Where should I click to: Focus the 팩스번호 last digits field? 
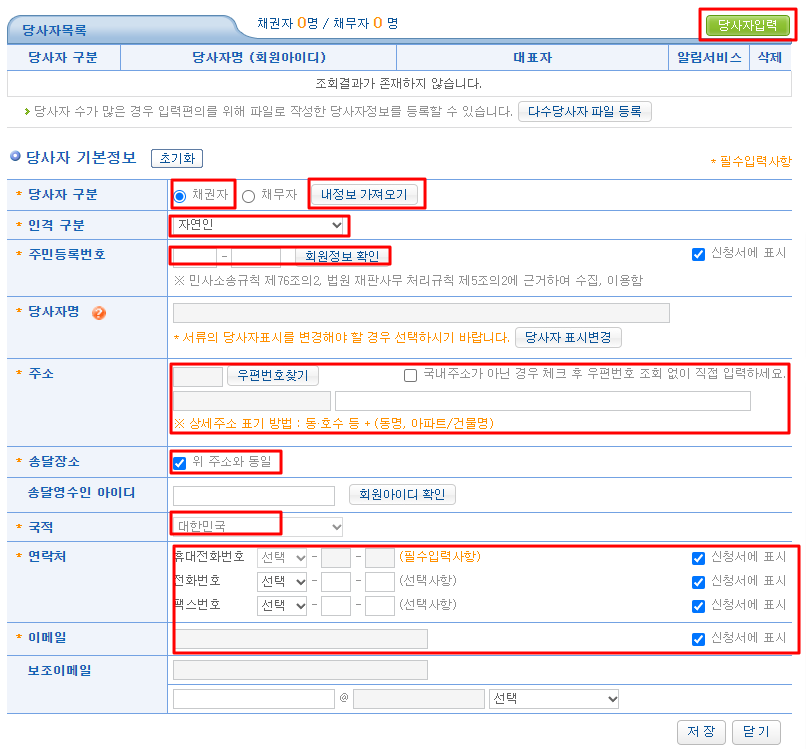pos(380,606)
